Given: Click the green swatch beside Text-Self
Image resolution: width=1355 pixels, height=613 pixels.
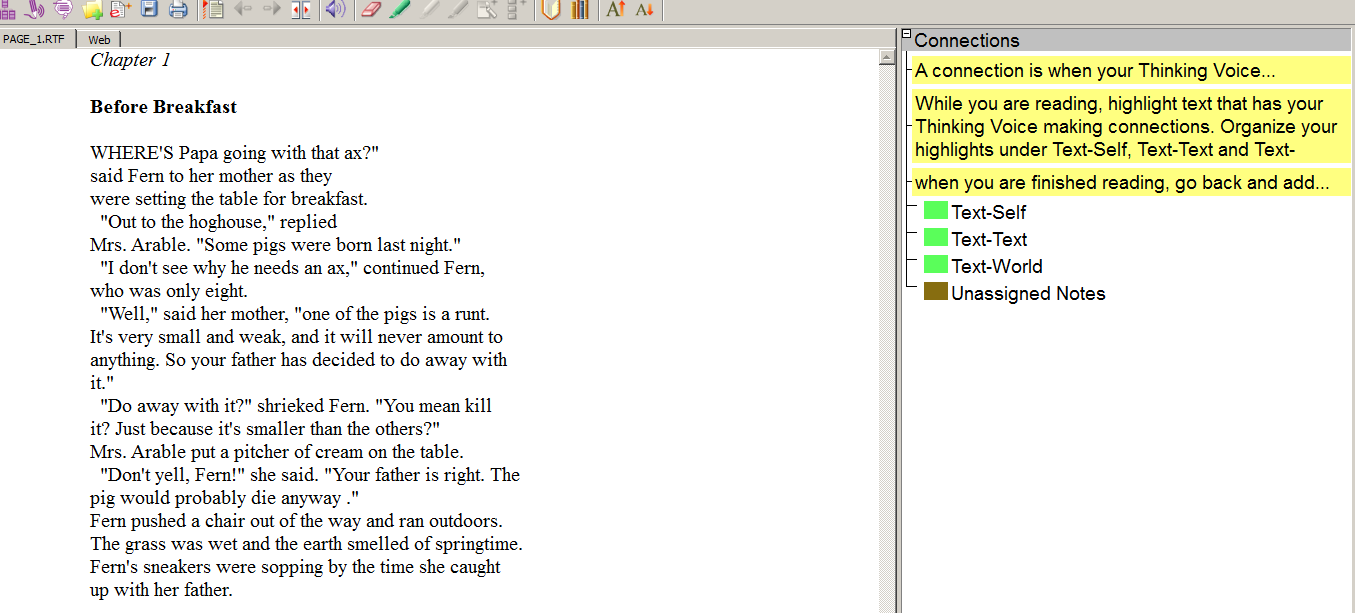Looking at the screenshot, I should pyautogui.click(x=936, y=210).
